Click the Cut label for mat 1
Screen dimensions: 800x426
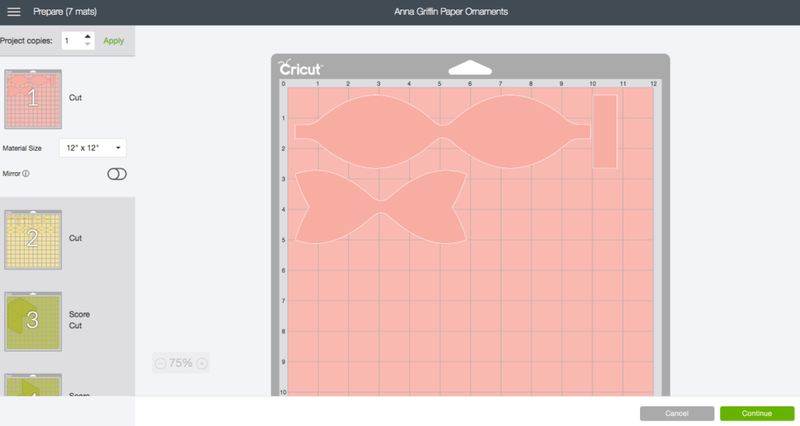(x=76, y=98)
